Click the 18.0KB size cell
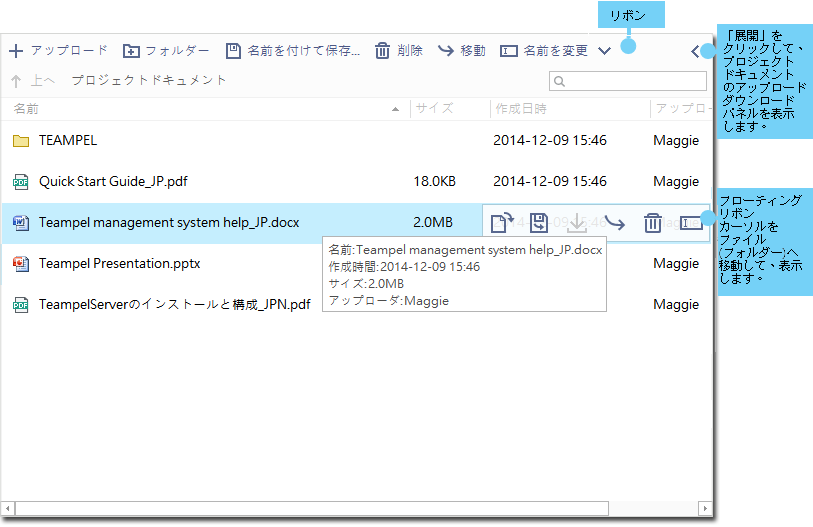Viewport: 813px width, 527px height. tap(434, 182)
